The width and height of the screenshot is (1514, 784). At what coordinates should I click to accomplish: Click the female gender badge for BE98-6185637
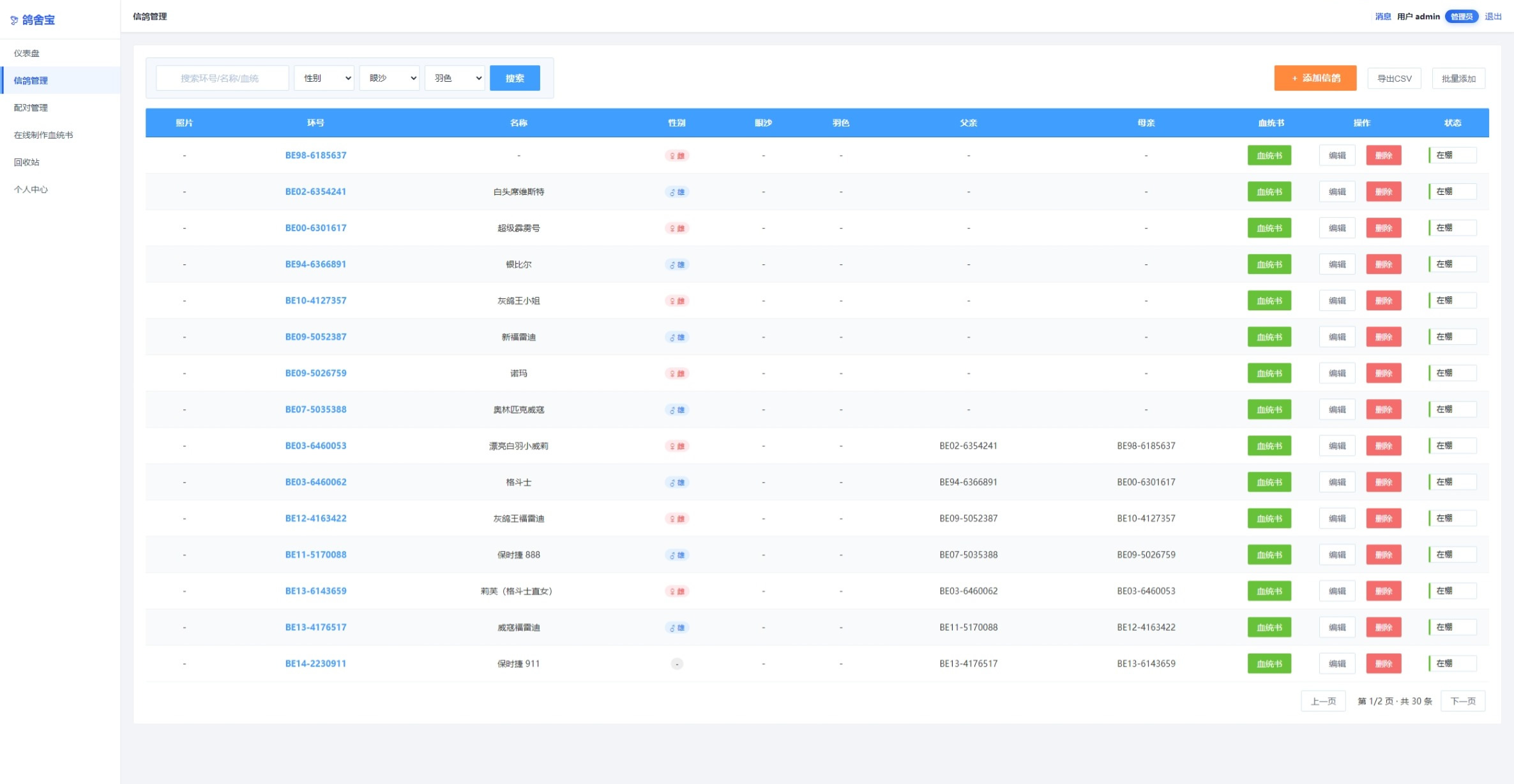click(x=677, y=156)
